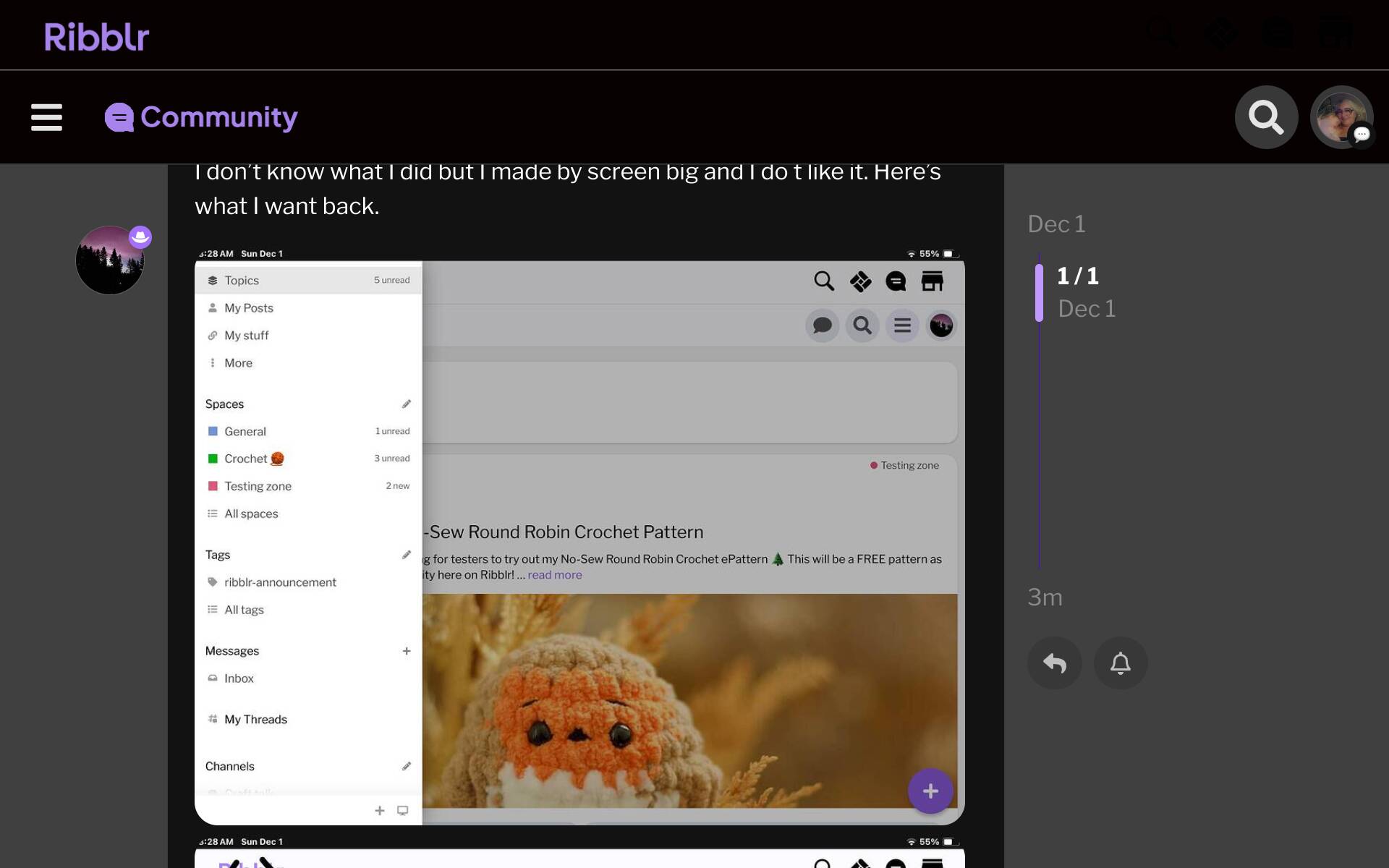Viewport: 1389px width, 868px height.
Task: Click the 2 new badge on Testing zone
Action: [397, 486]
